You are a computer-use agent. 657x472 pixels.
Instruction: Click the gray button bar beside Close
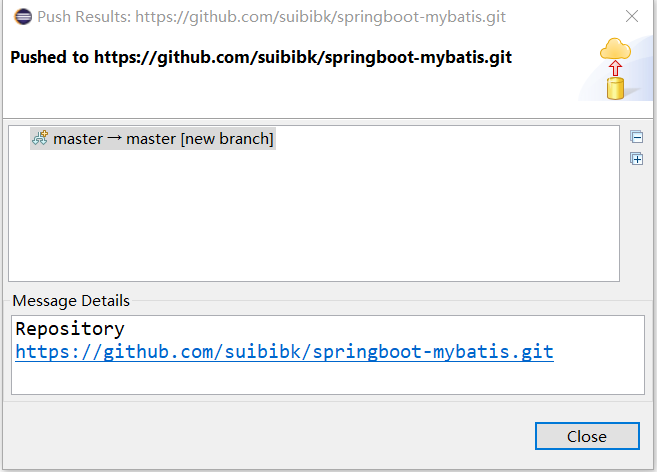pyautogui.click(x=268, y=436)
